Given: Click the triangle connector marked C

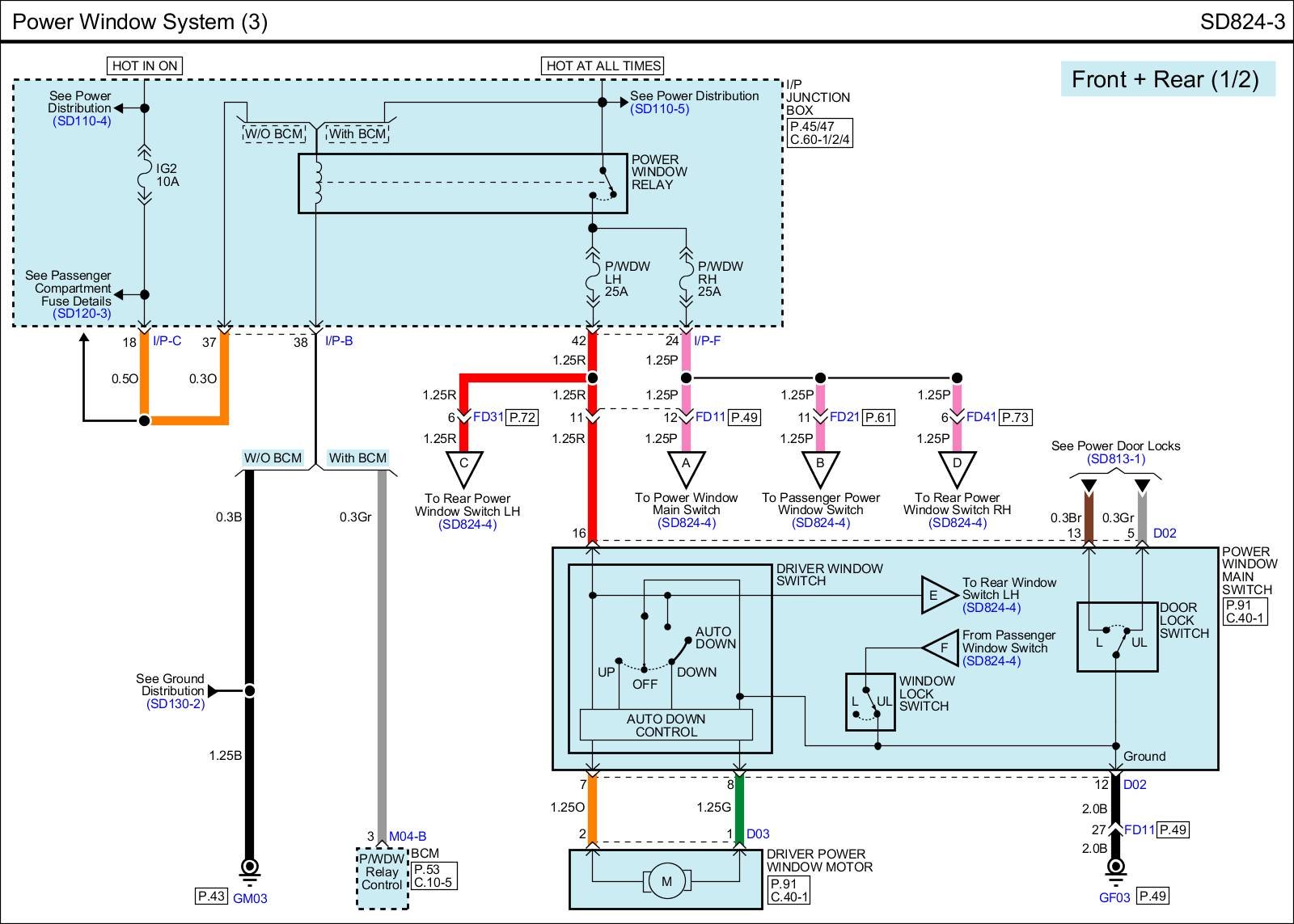Looking at the screenshot, I should click(x=464, y=466).
